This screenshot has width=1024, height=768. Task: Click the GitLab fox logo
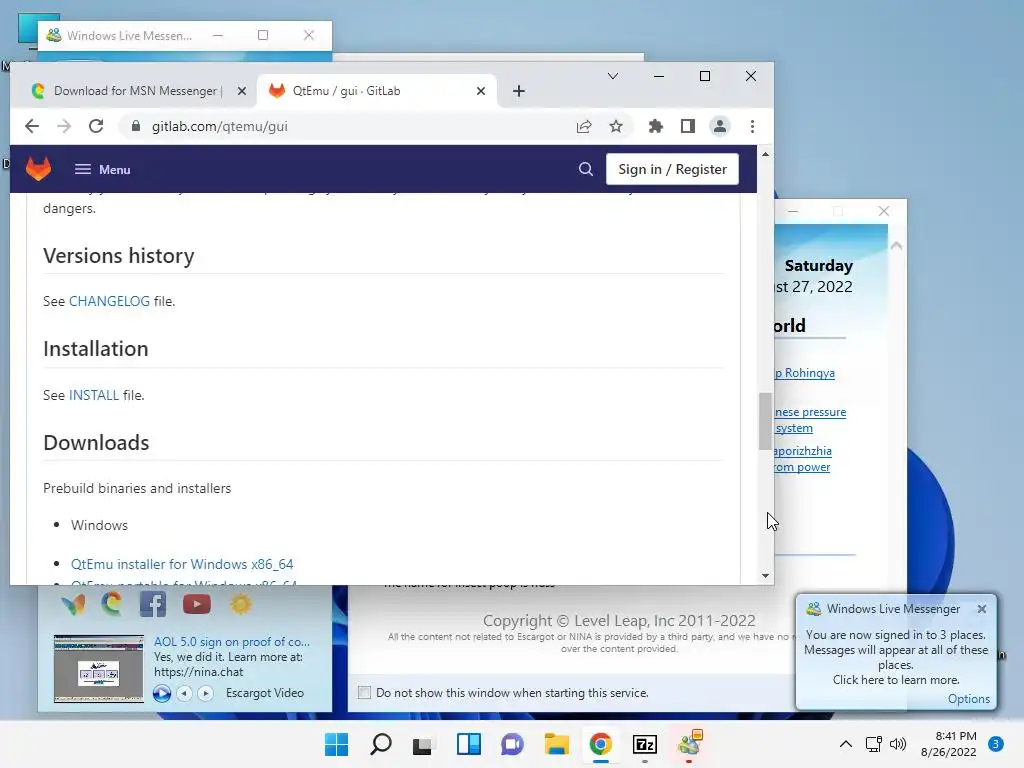[x=39, y=169]
